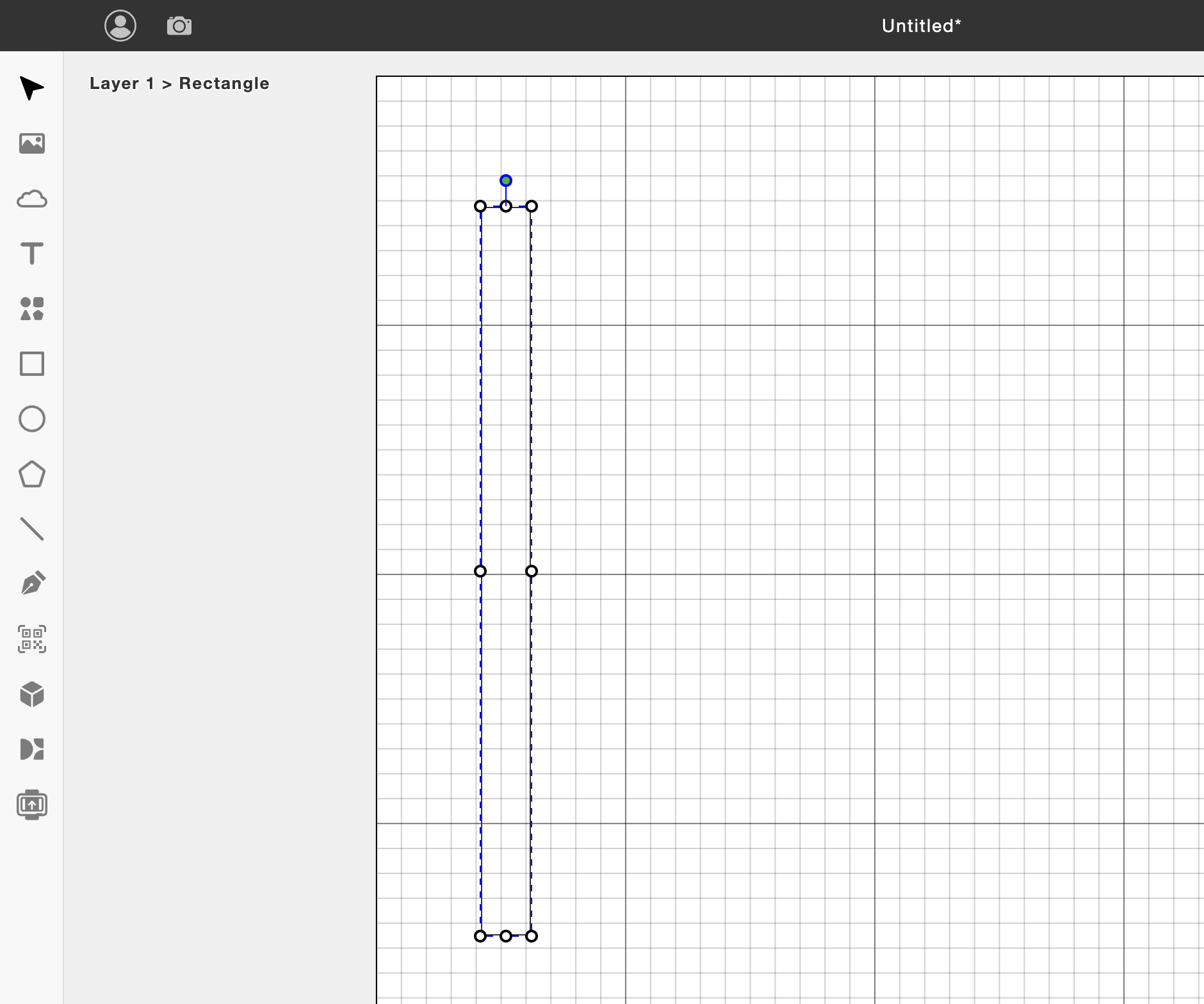The width and height of the screenshot is (1204, 1004).
Task: Click the camera preview icon
Action: [x=179, y=26]
